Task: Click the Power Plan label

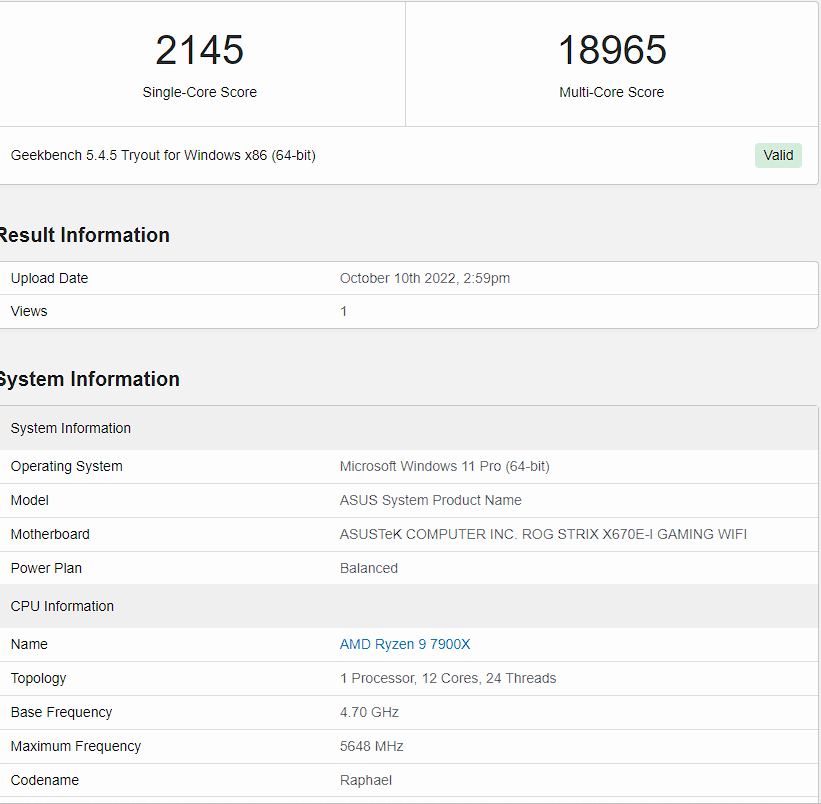Action: pyautogui.click(x=46, y=568)
